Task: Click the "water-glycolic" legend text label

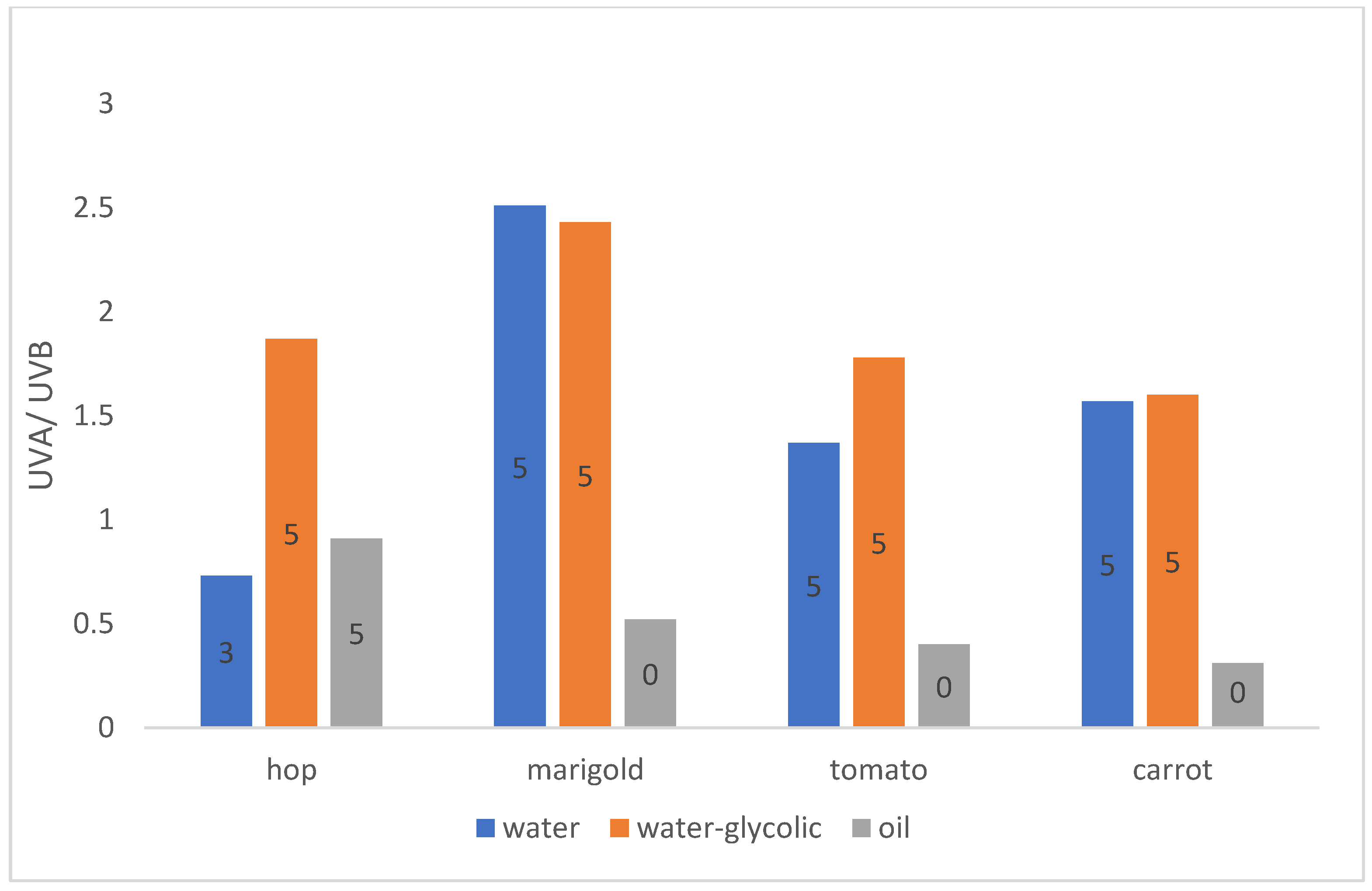Action: tap(729, 828)
